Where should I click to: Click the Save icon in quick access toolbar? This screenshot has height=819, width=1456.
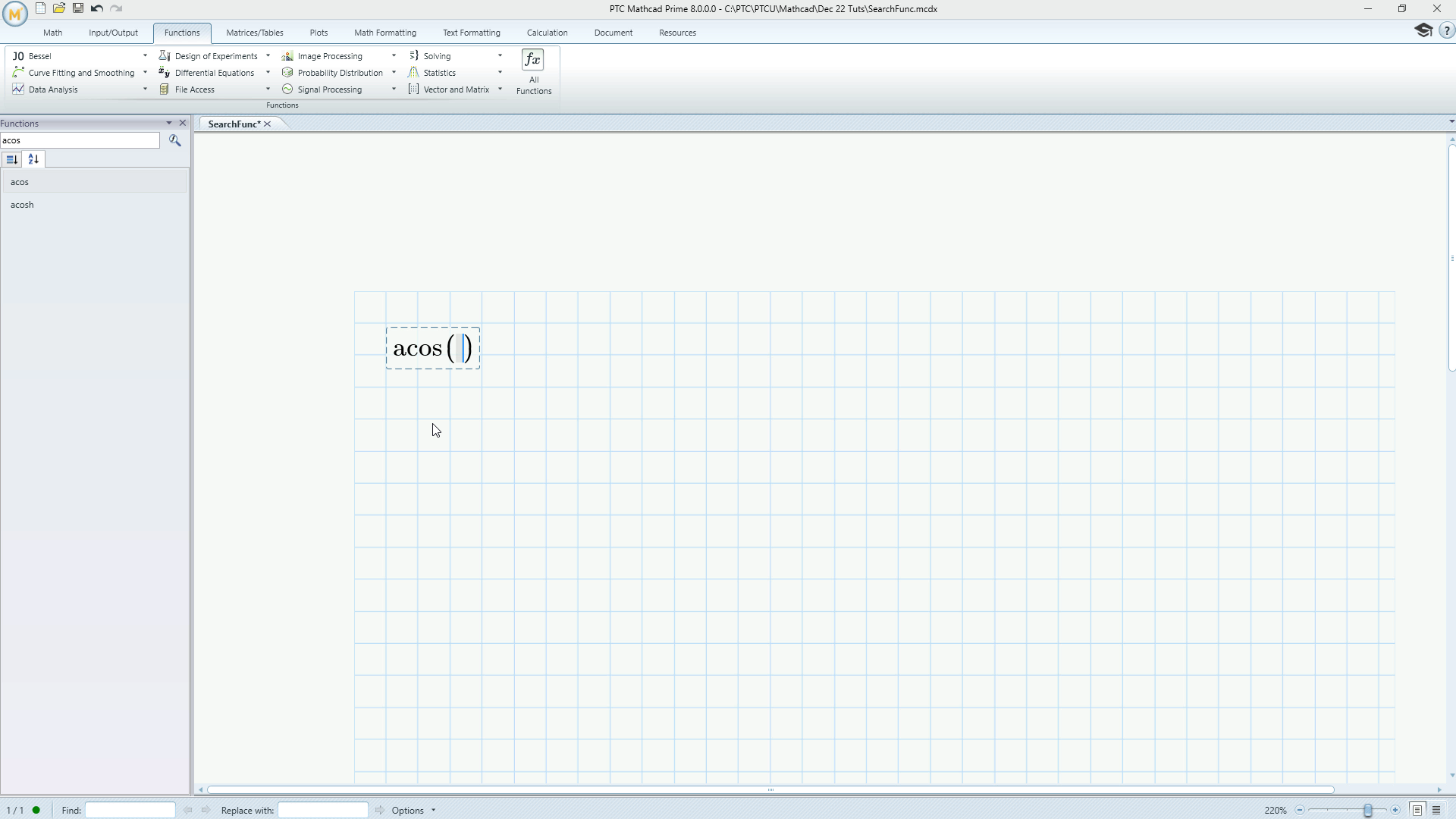(x=78, y=8)
